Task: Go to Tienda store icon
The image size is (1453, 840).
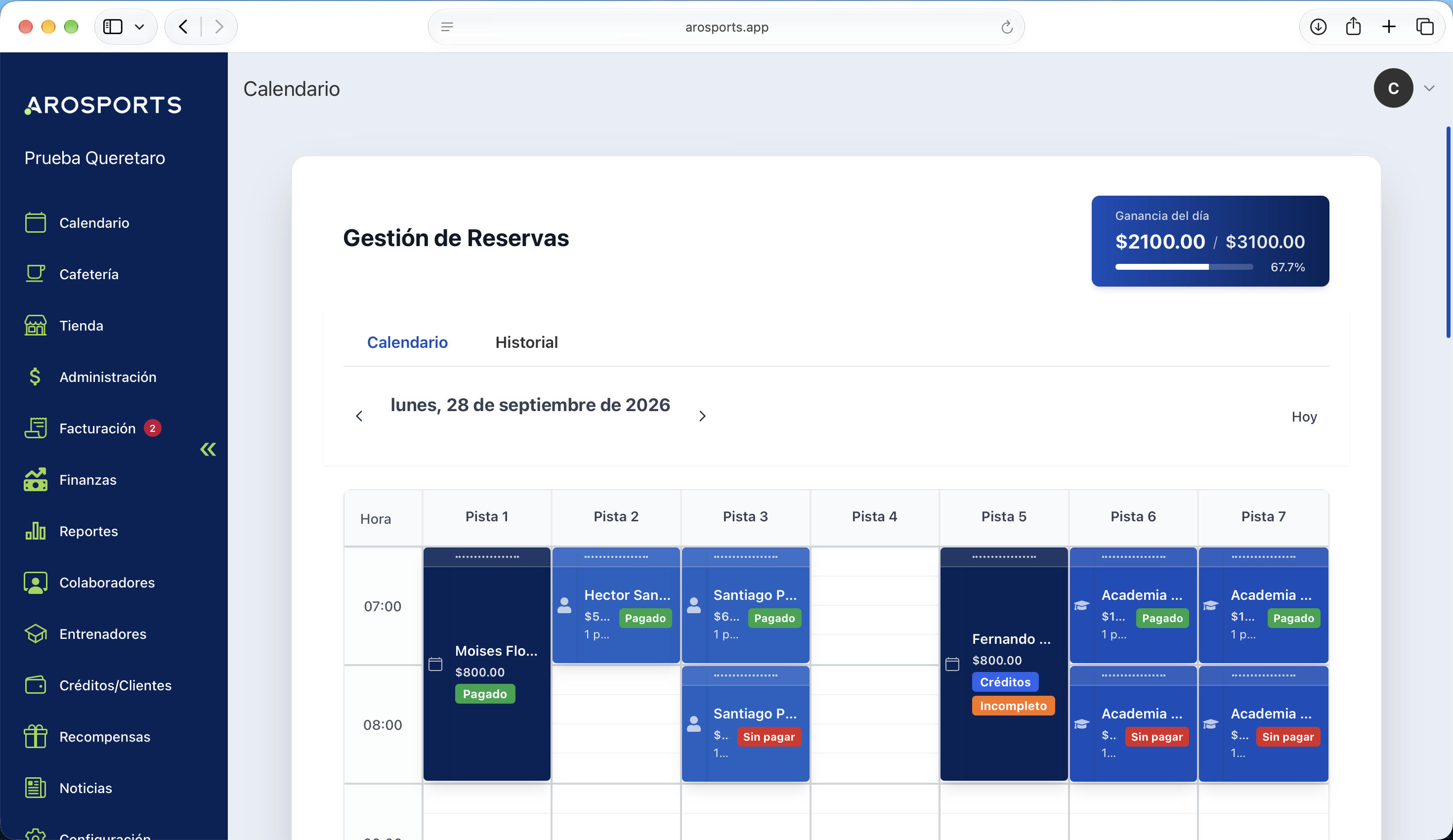Action: 35,325
